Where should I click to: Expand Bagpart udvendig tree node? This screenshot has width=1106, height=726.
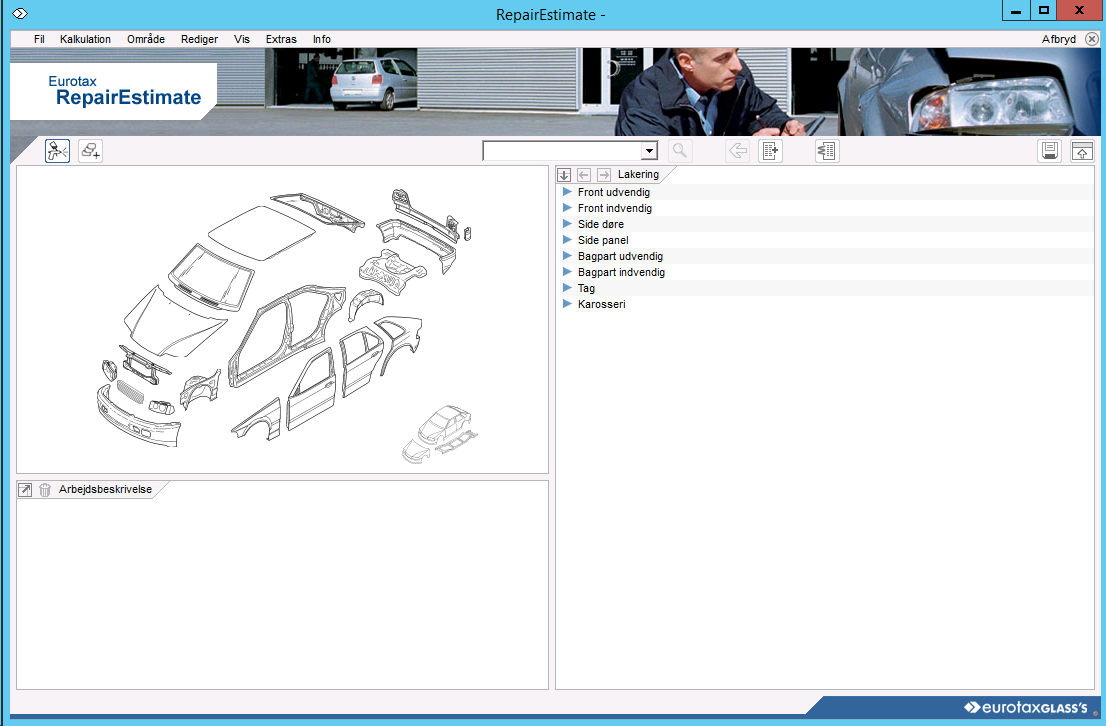(x=566, y=256)
